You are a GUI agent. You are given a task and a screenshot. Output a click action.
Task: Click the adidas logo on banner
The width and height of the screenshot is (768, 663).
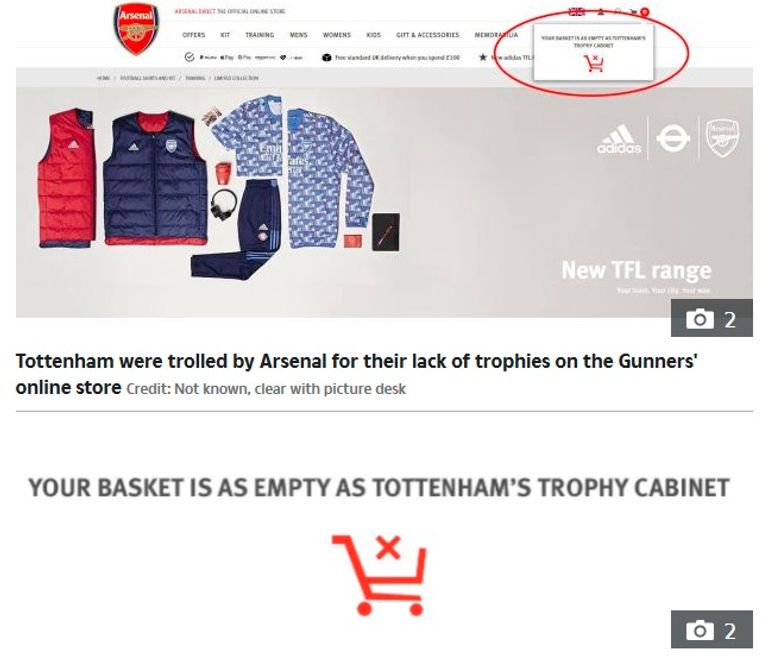coord(619,139)
